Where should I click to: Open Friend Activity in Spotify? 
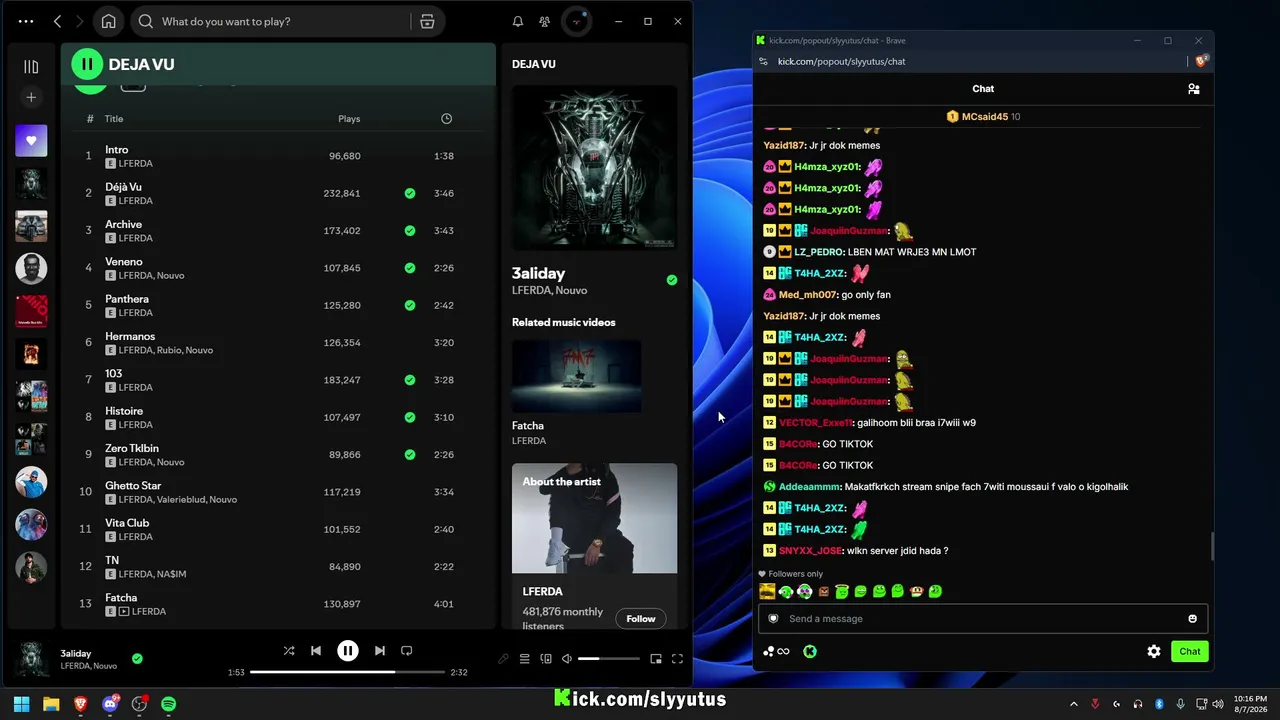tap(544, 21)
